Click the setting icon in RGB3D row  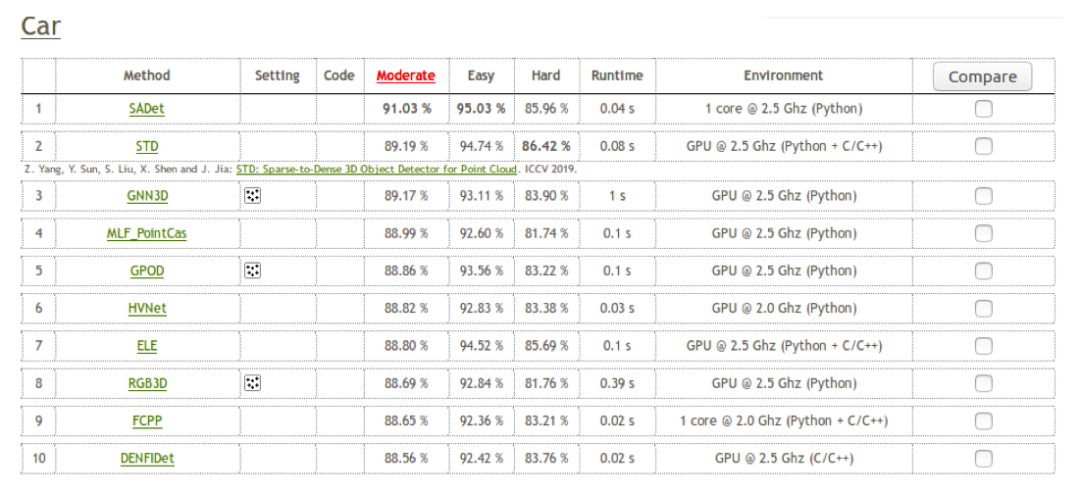(x=253, y=383)
